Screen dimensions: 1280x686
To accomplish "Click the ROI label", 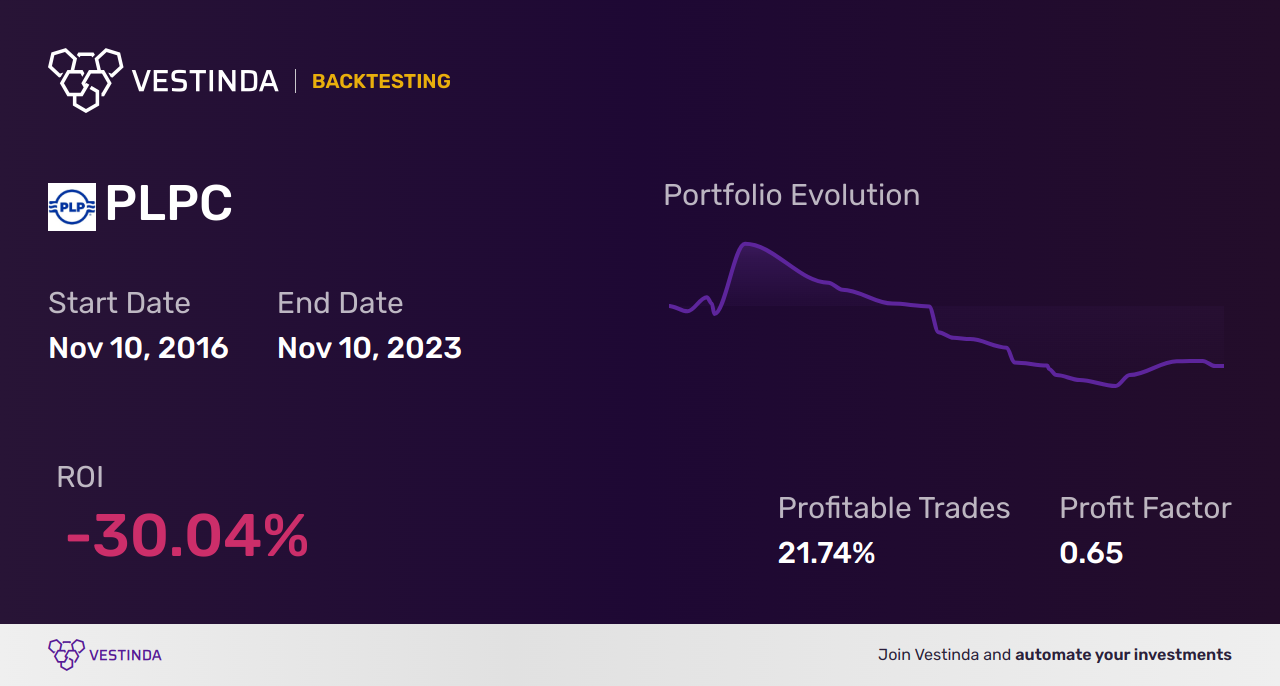I will point(80,477).
